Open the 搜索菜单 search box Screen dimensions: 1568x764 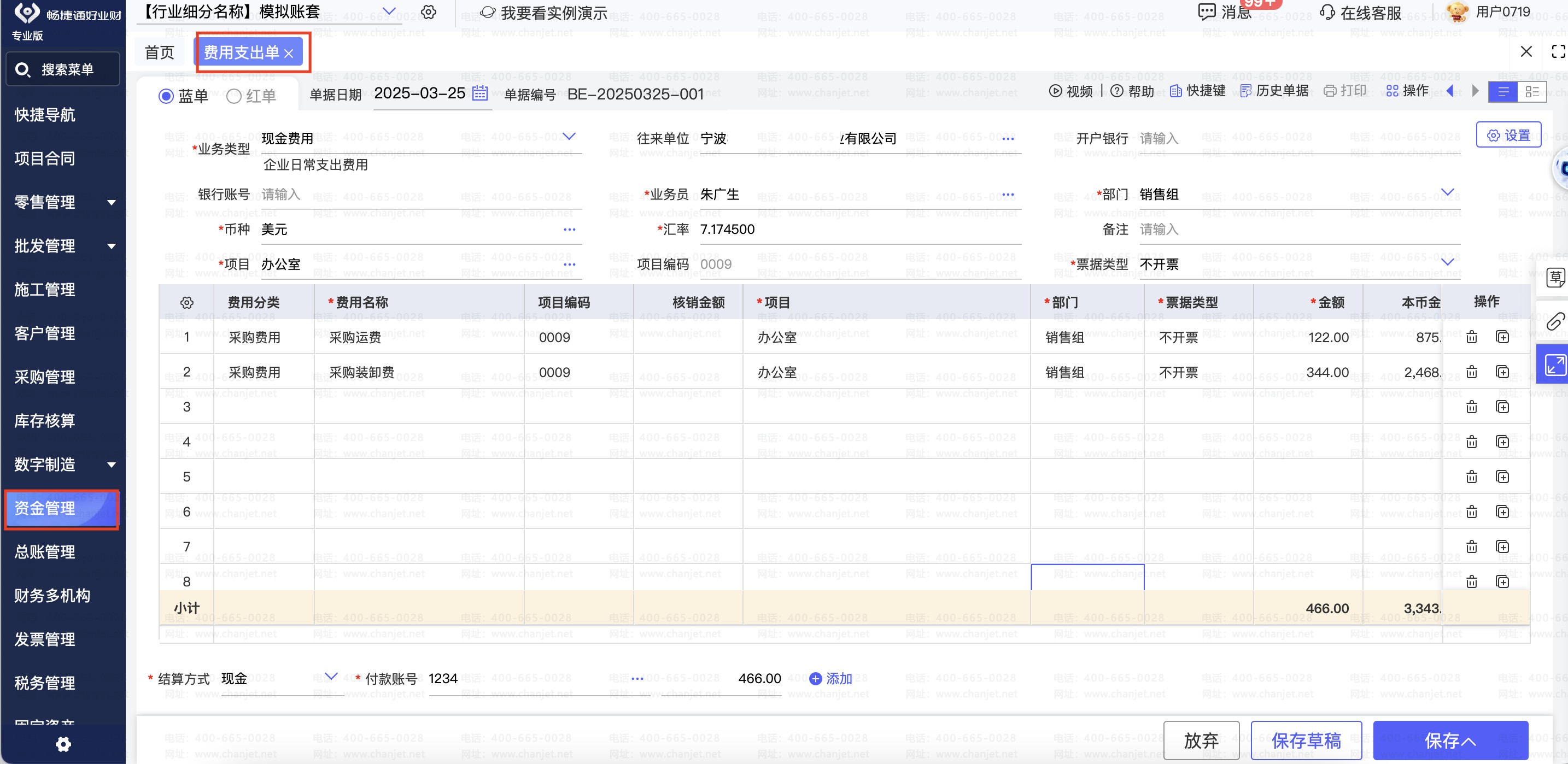(63, 69)
